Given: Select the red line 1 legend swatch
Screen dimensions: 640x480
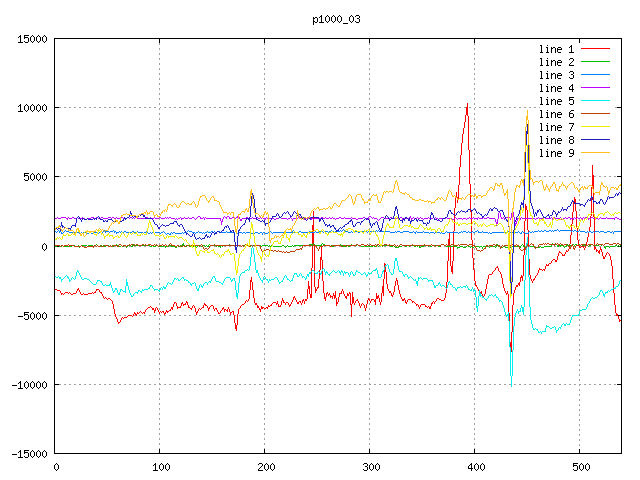Looking at the screenshot, I should click(596, 49).
